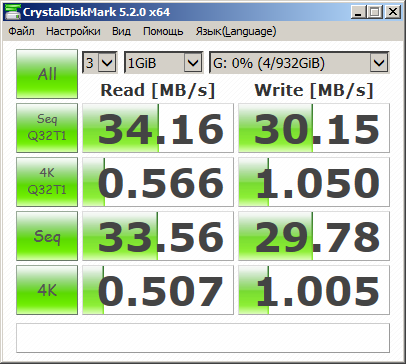Click the Seq Q32T1 read result 34.16
The height and width of the screenshot is (364, 406).
[158, 128]
